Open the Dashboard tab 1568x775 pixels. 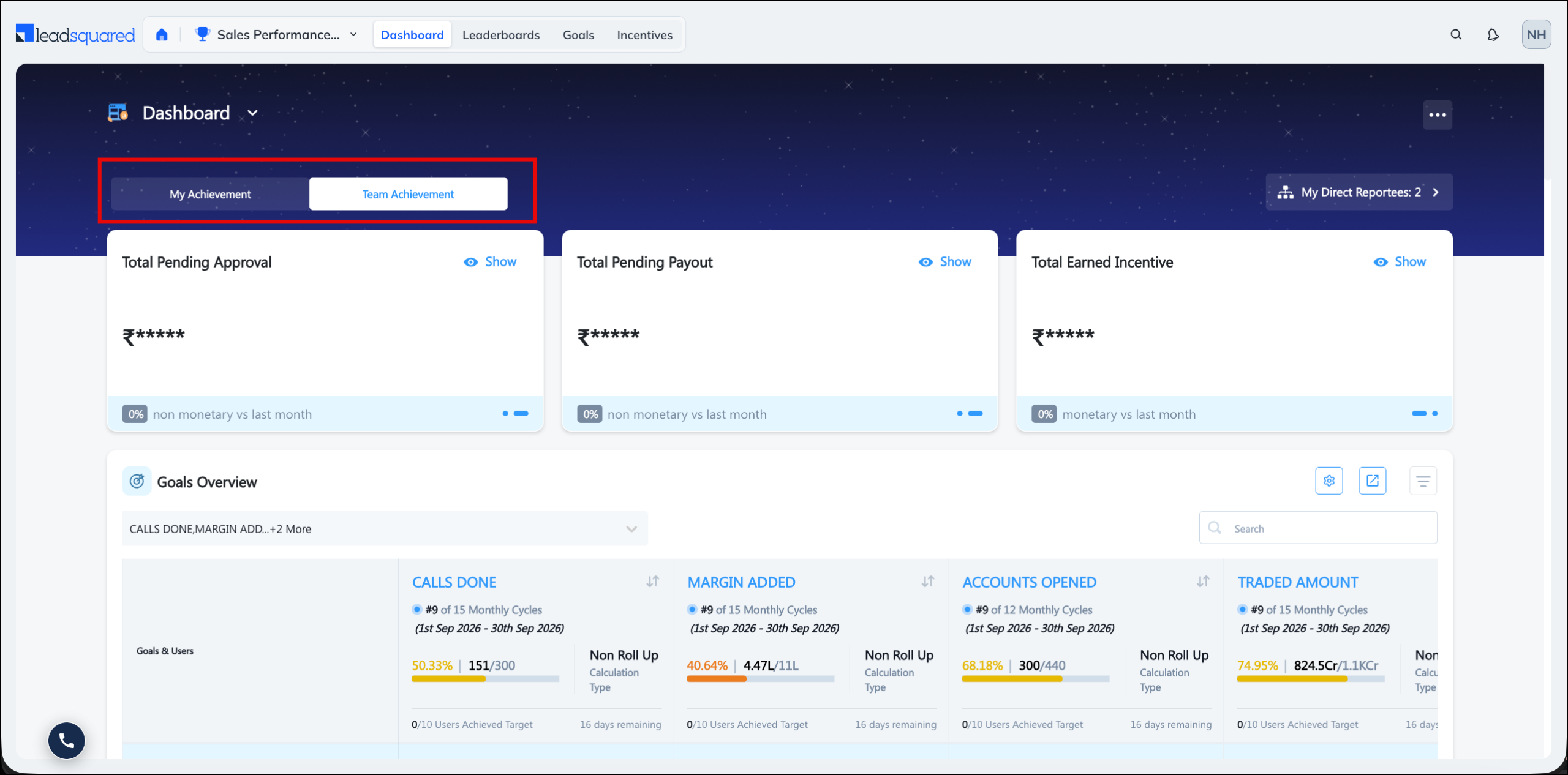[412, 35]
